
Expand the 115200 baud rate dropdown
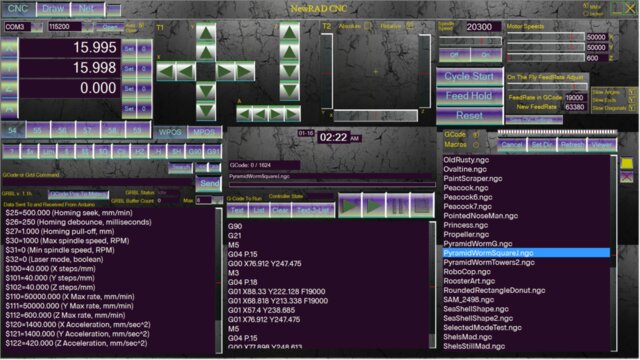pos(88,27)
